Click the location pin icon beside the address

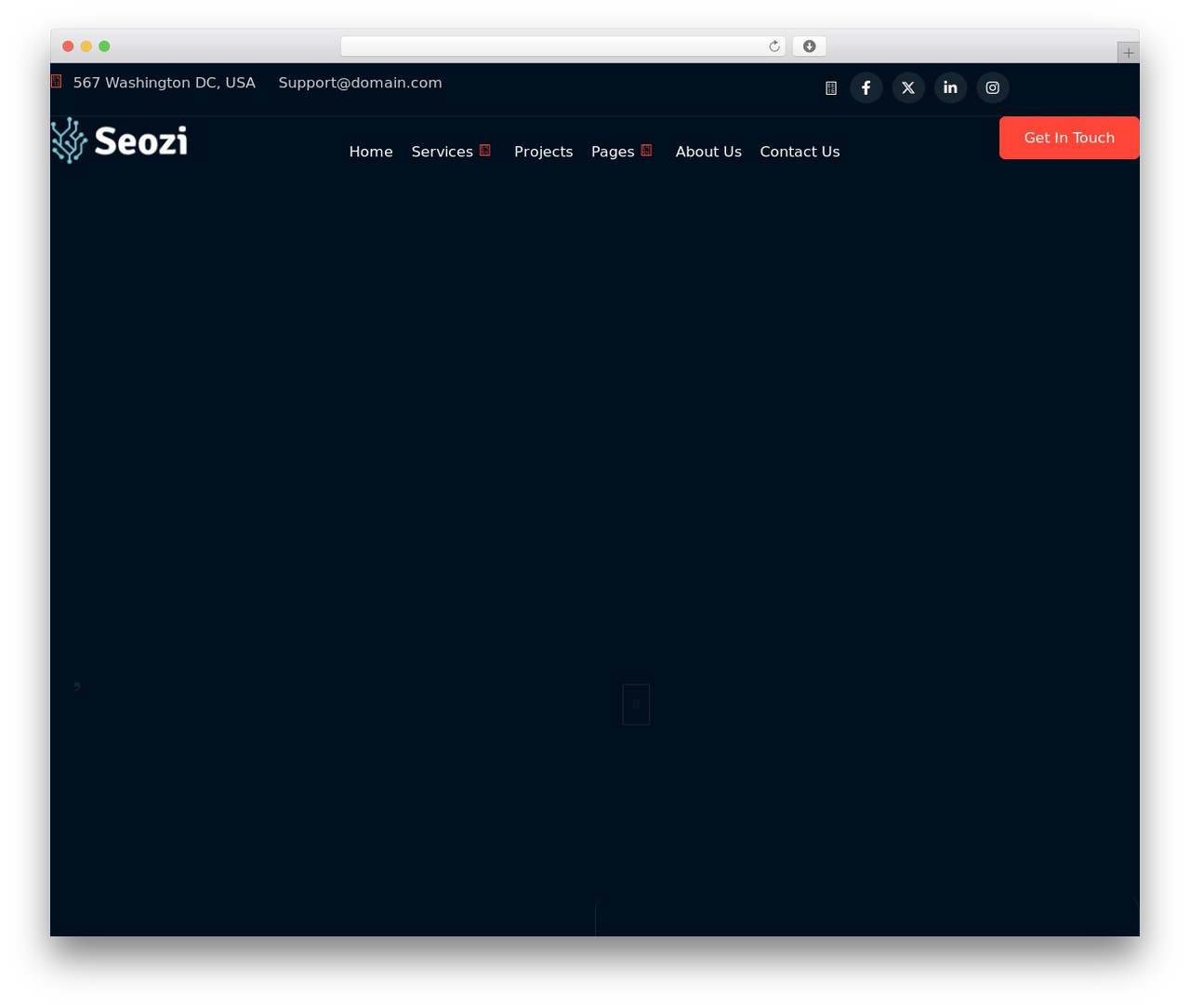coord(57,82)
